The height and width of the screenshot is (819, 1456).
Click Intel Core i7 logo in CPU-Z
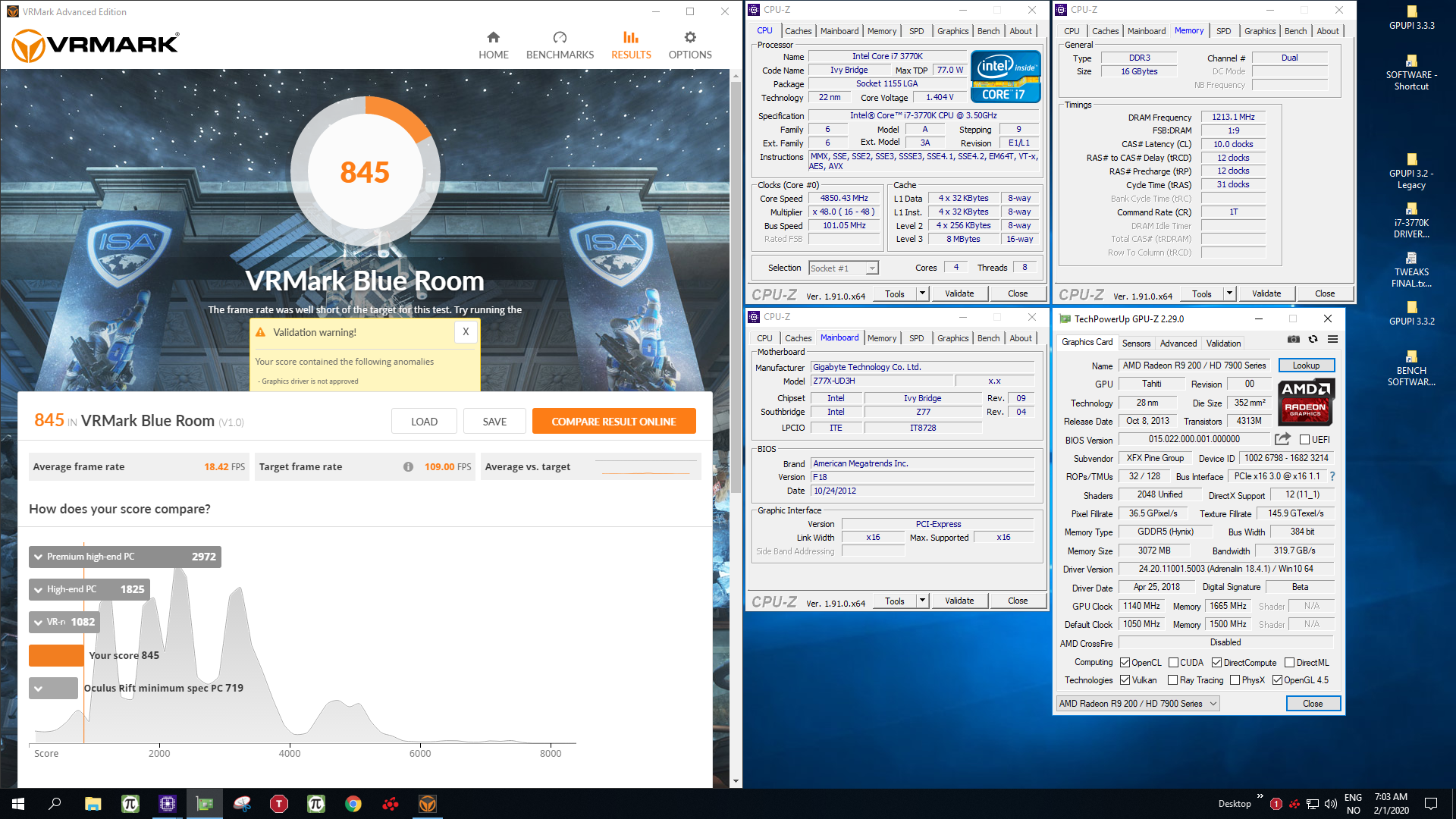pos(1005,77)
